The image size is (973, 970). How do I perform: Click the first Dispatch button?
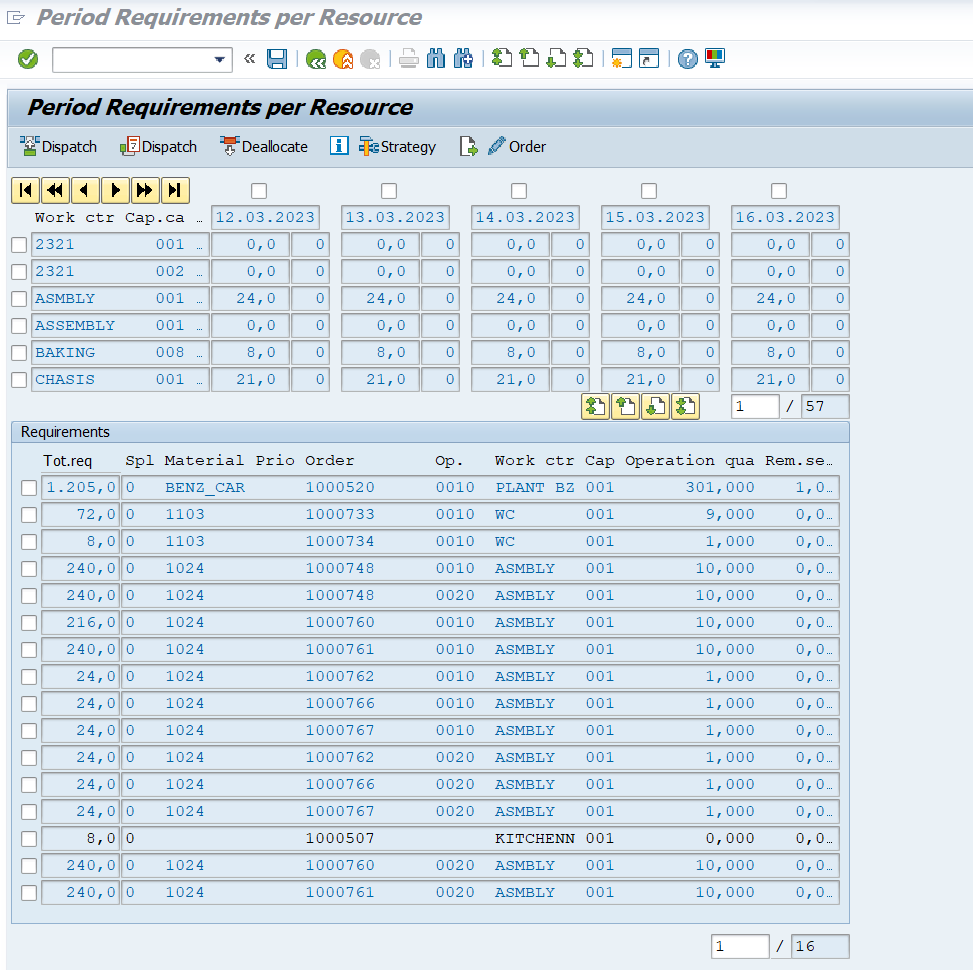[x=59, y=146]
